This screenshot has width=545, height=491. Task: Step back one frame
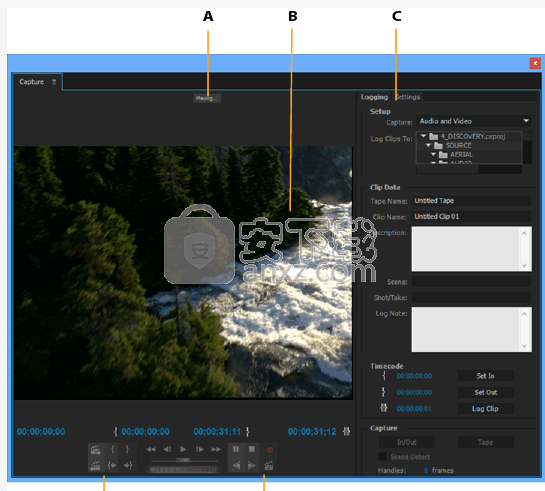click(x=168, y=449)
